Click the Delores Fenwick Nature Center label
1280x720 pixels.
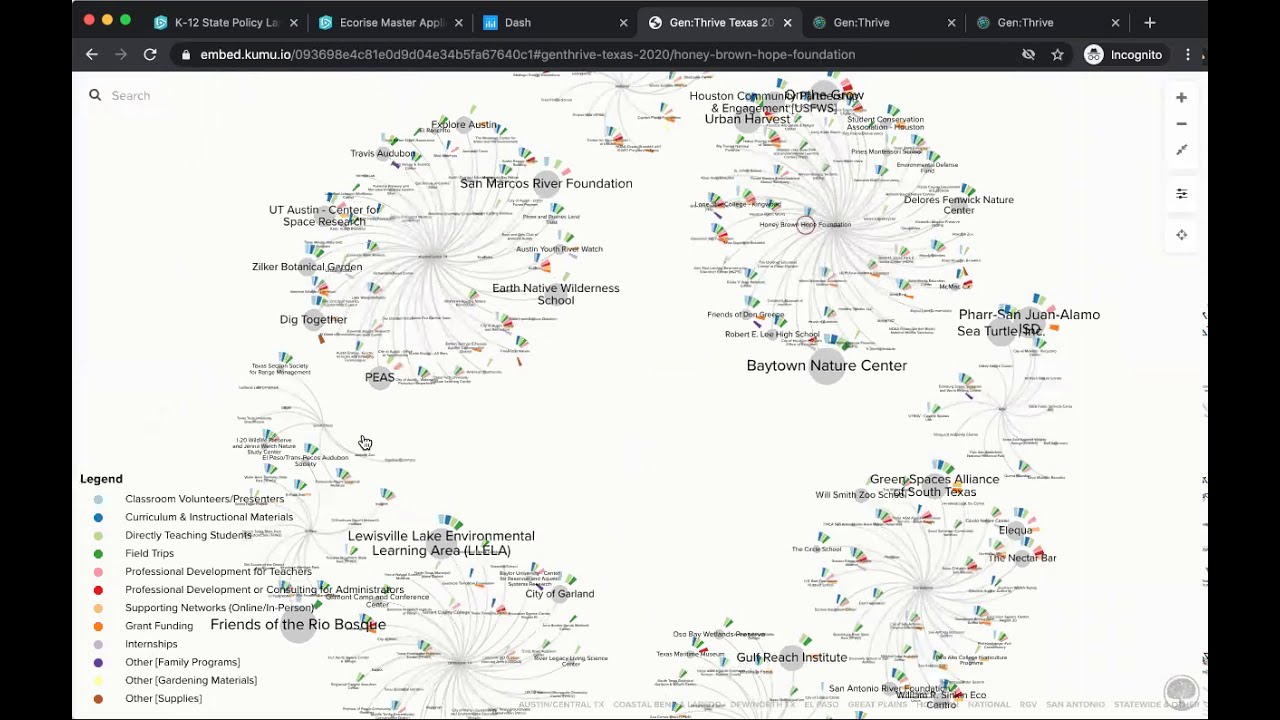959,205
